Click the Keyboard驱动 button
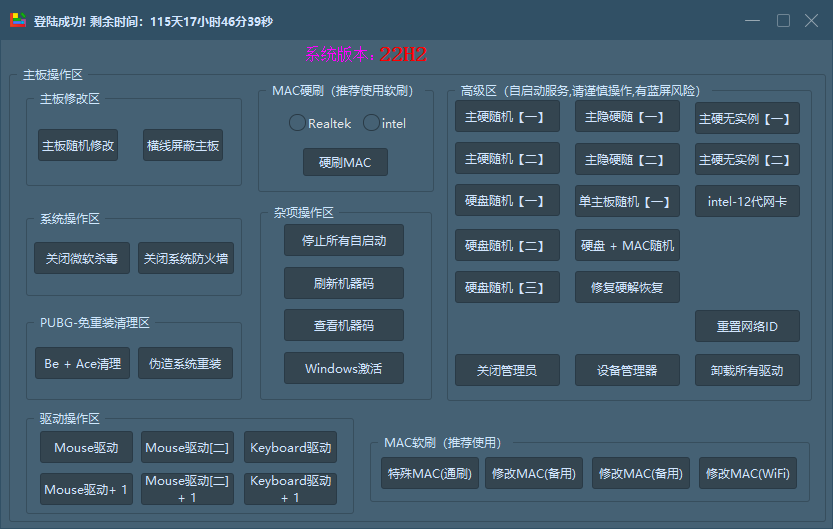Image resolution: width=833 pixels, height=529 pixels. tap(290, 447)
